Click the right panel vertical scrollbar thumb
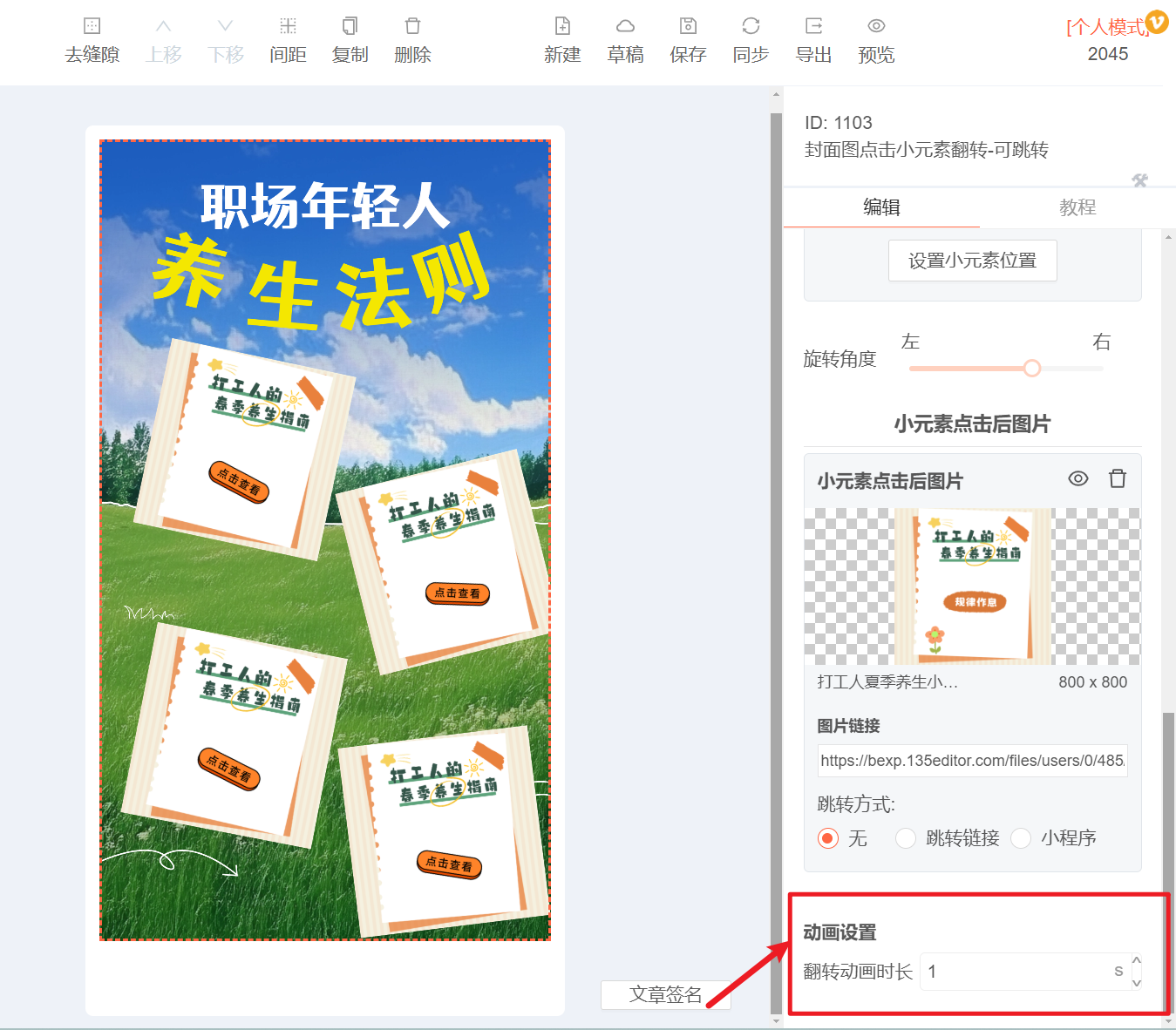 coord(1169,863)
